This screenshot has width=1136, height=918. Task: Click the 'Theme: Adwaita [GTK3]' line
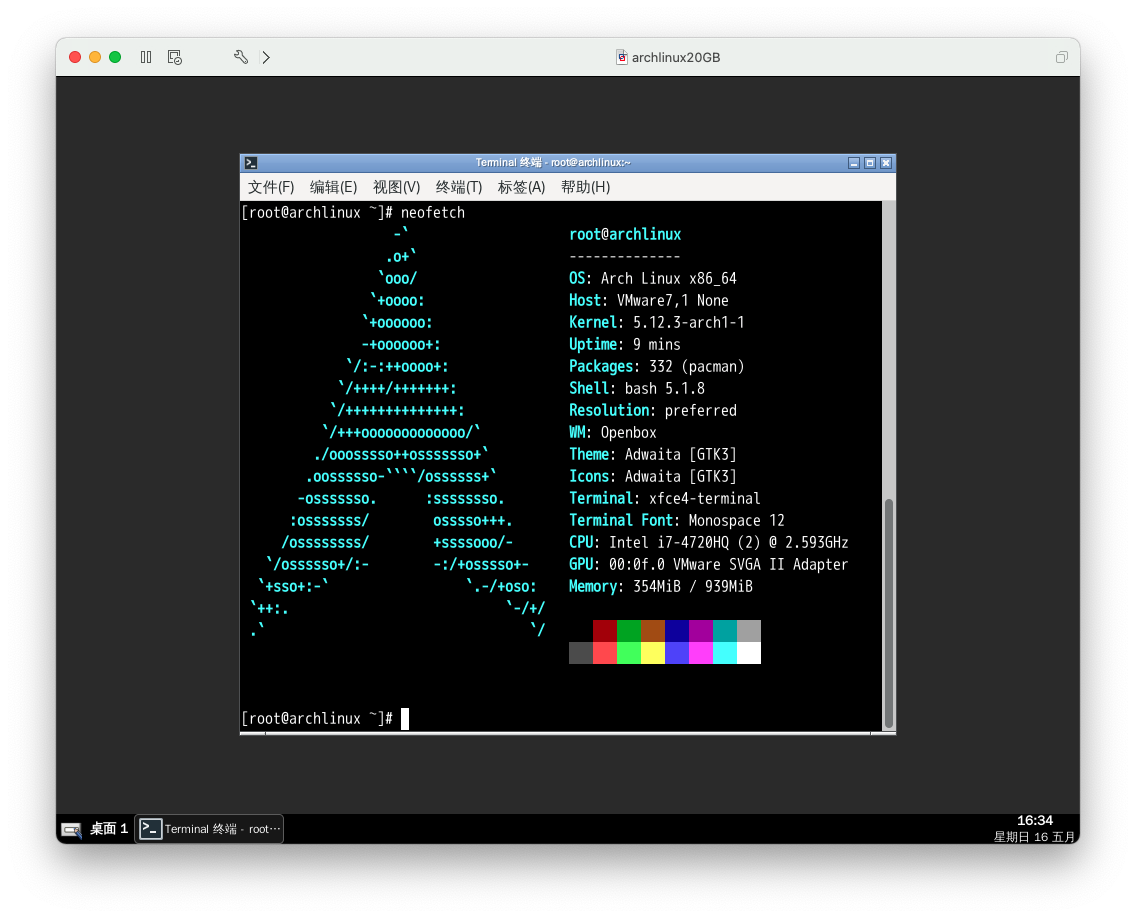[x=653, y=454]
